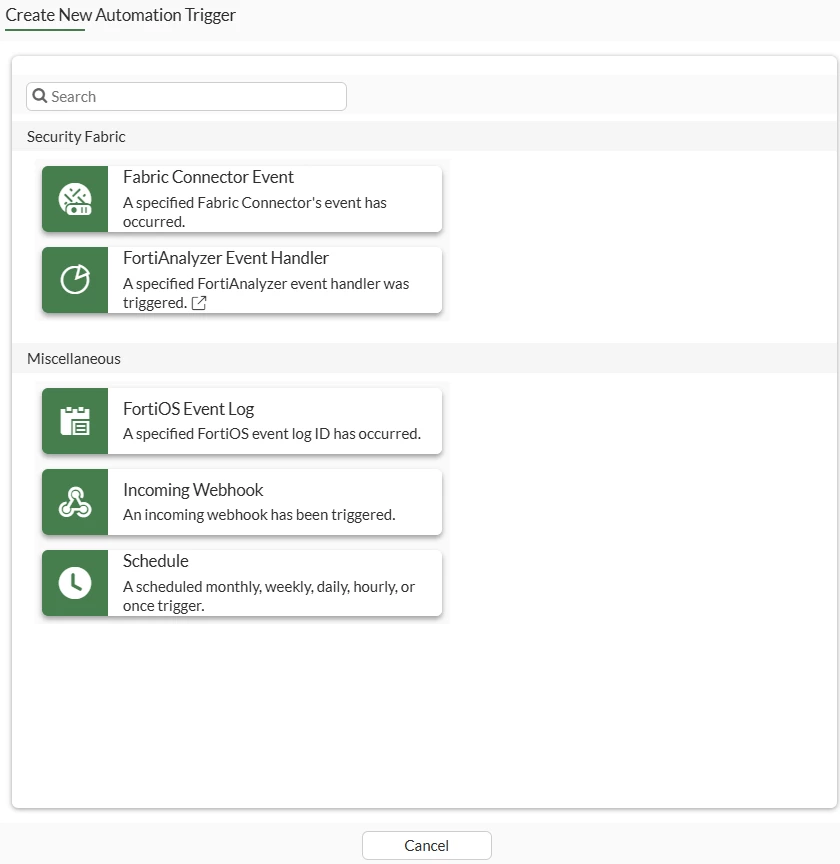
Task: Click 'An incoming webhook has been triggered' text
Action: coord(259,515)
